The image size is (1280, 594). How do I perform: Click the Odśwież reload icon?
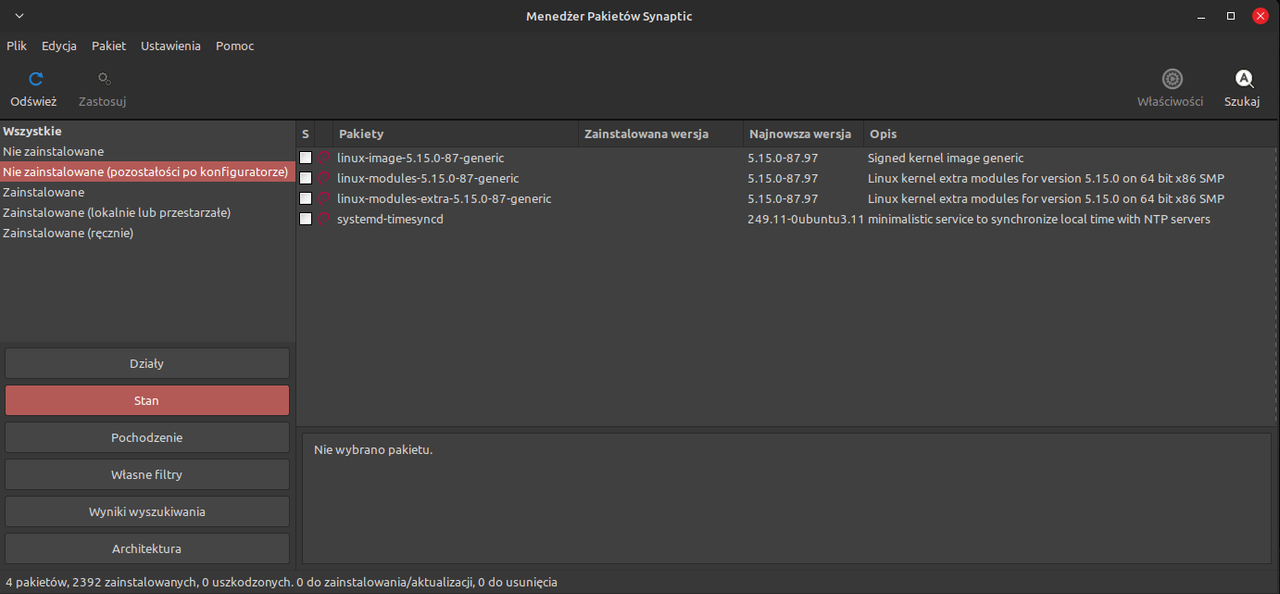point(36,79)
